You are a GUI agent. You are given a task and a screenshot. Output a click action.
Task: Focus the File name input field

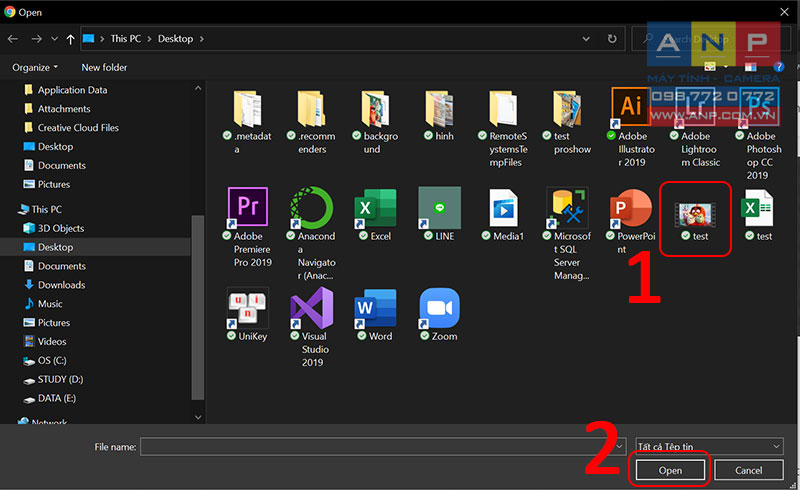click(x=383, y=447)
